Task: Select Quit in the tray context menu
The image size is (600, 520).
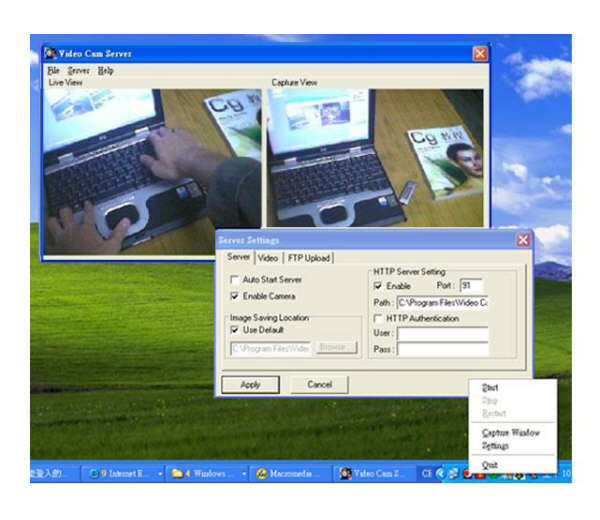Action: (490, 465)
